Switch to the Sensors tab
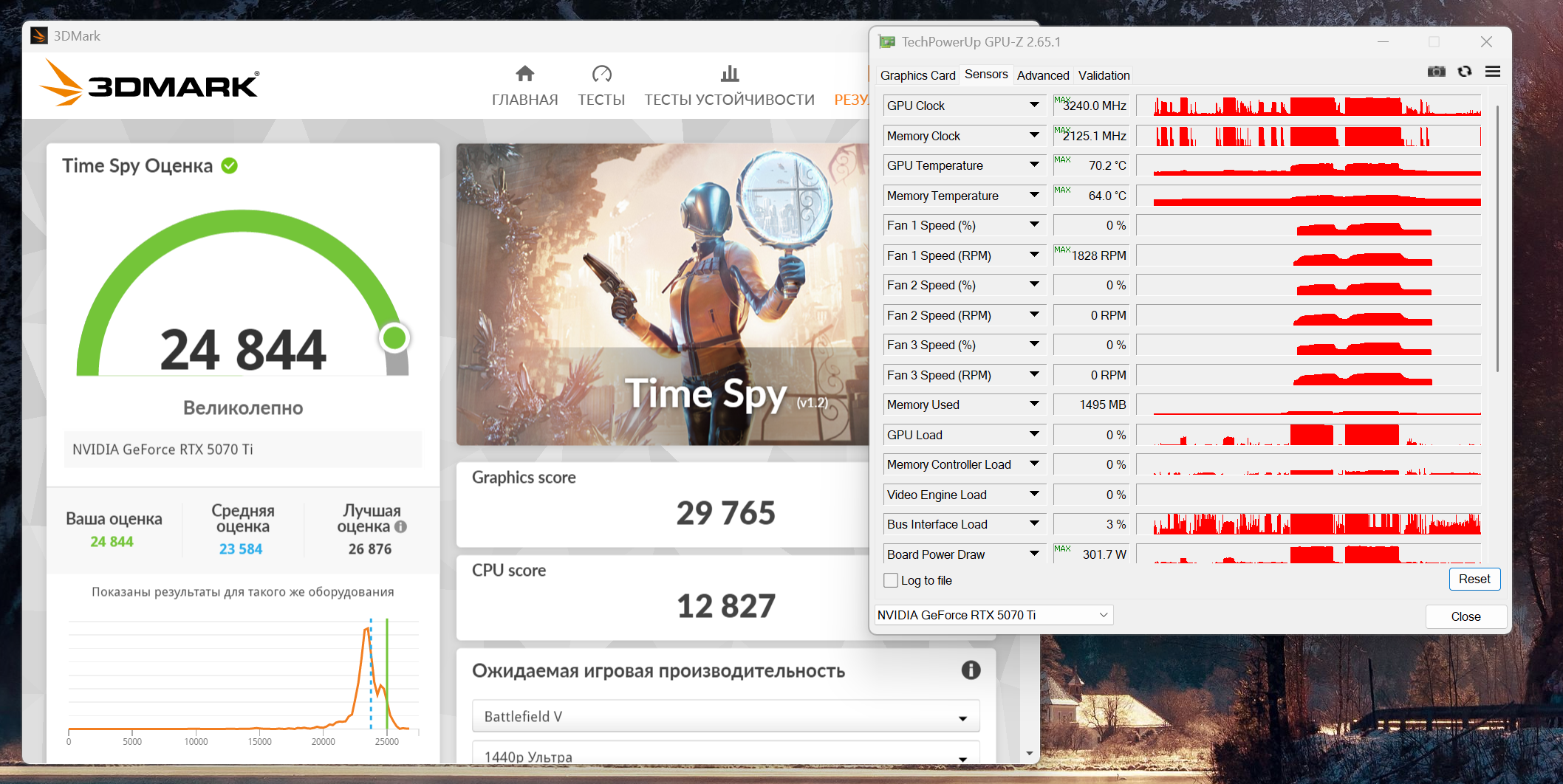The height and width of the screenshot is (784, 1563). click(986, 75)
